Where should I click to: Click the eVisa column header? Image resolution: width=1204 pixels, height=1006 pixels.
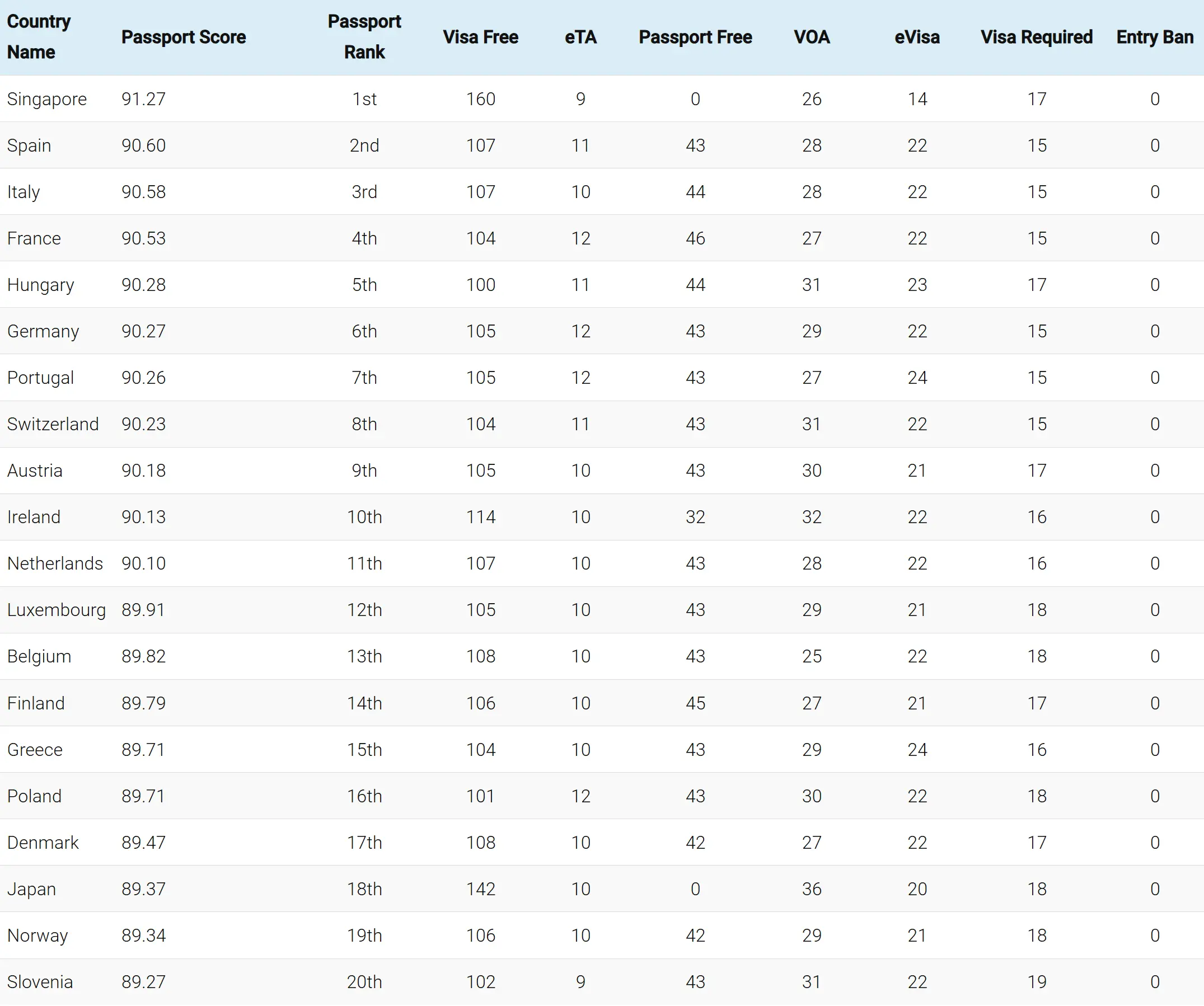[917, 37]
